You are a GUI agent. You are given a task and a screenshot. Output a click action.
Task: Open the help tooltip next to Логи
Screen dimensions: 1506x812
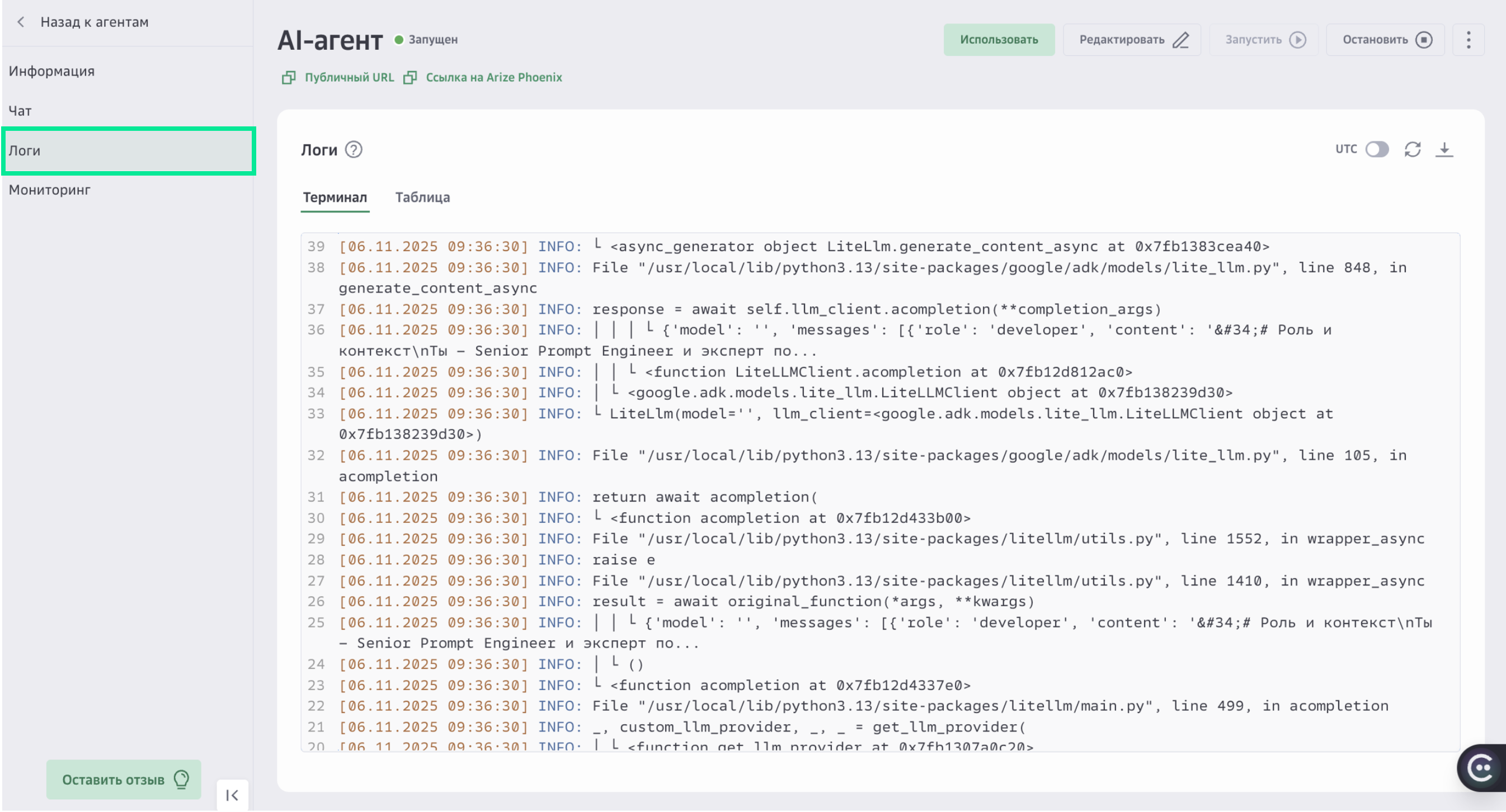tap(353, 150)
